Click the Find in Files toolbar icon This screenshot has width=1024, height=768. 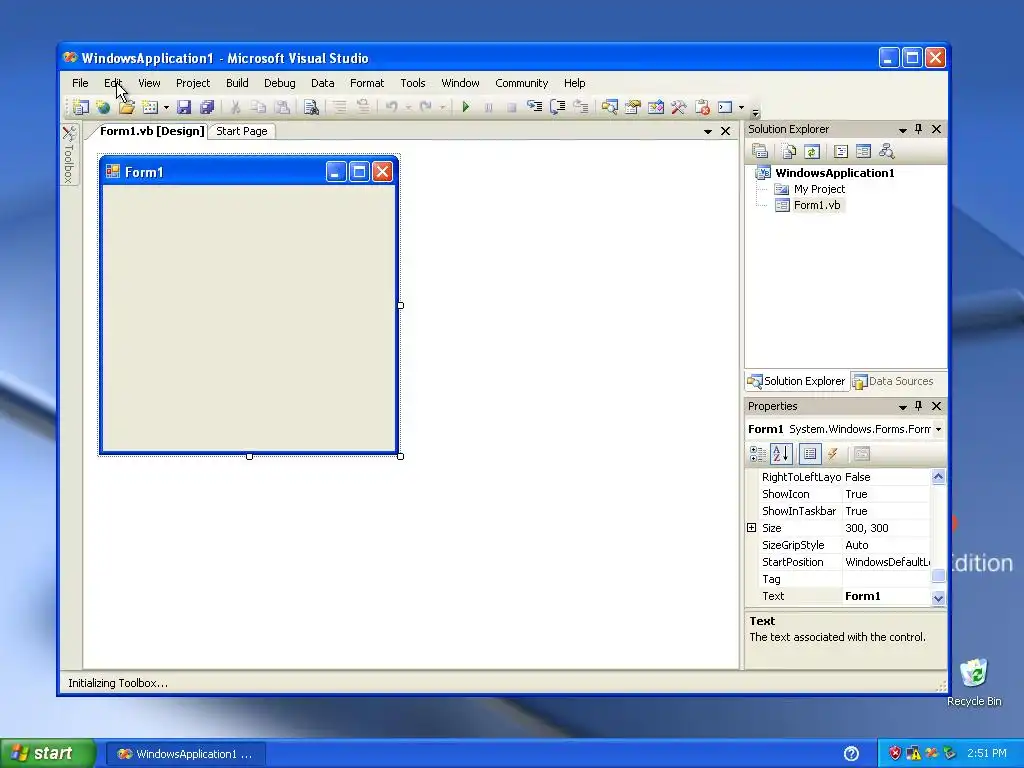click(x=311, y=107)
